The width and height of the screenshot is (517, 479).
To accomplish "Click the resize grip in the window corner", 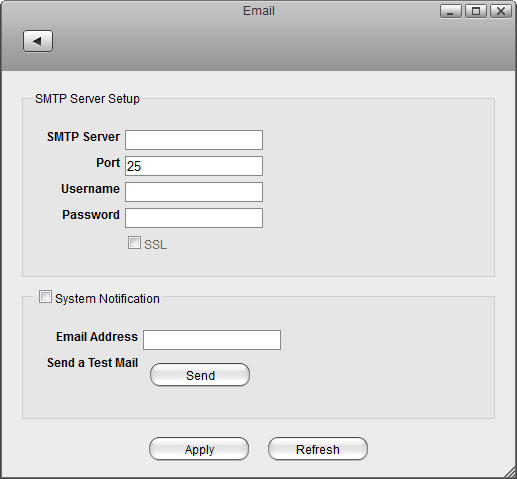I will [x=510, y=472].
